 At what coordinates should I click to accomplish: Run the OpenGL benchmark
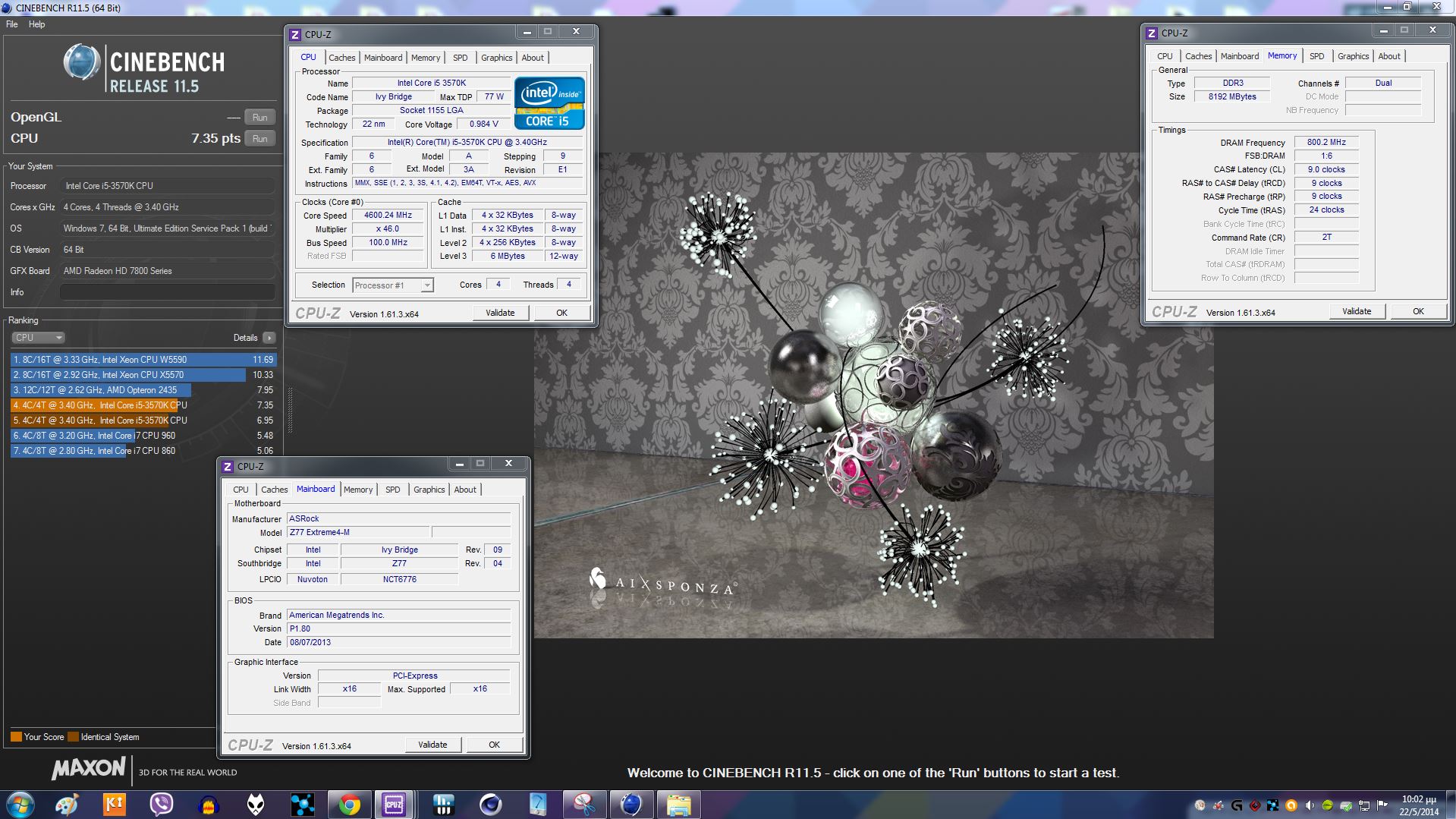259,118
